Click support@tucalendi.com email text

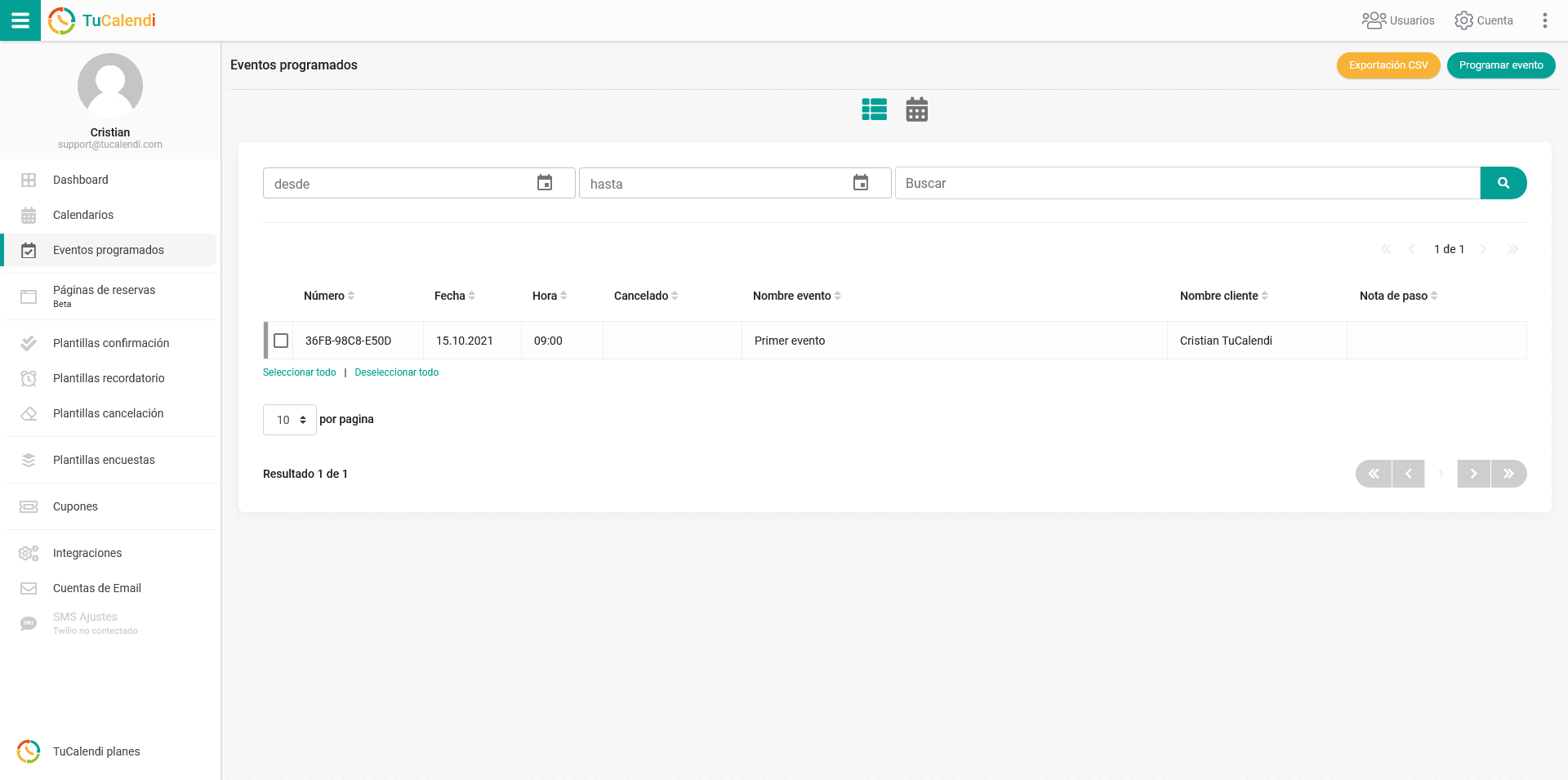pos(110,145)
